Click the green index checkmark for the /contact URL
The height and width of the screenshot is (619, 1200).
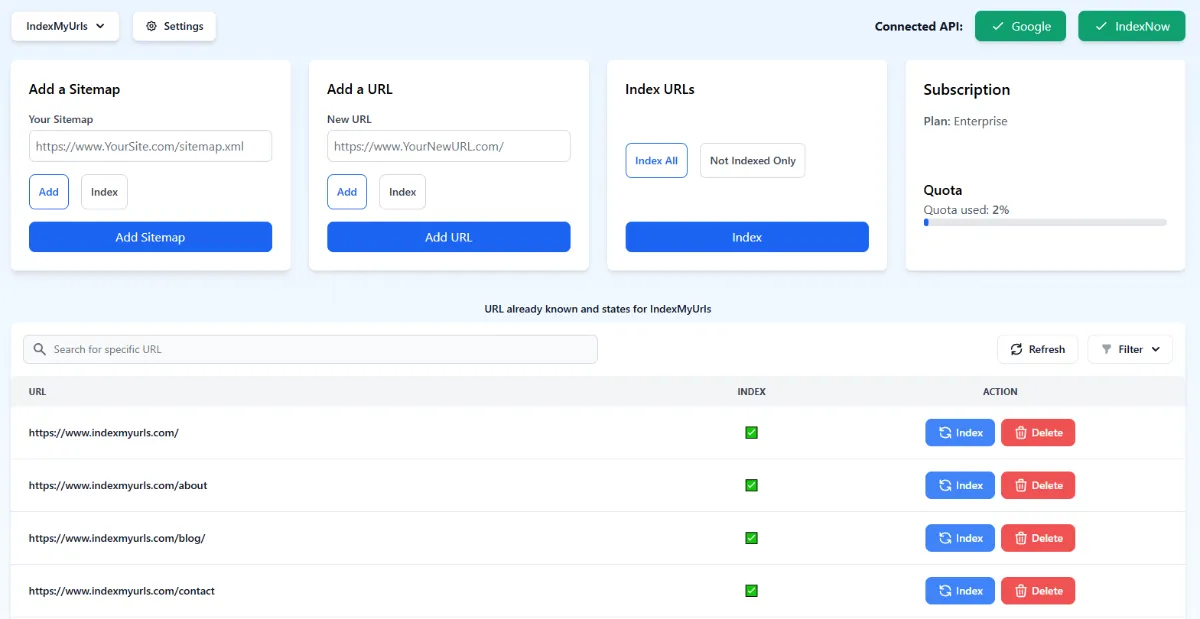click(x=751, y=591)
